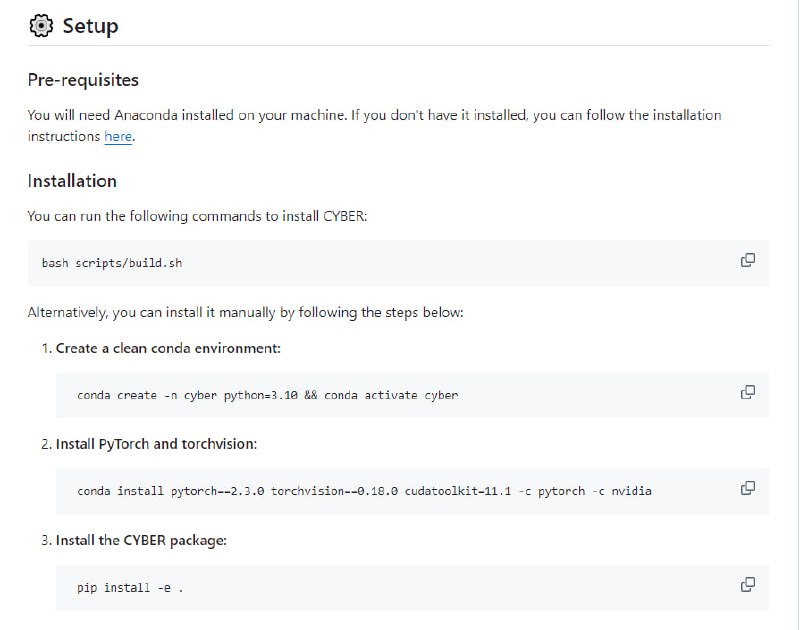
Task: Click the gear icon beside Setup
Action: point(41,26)
